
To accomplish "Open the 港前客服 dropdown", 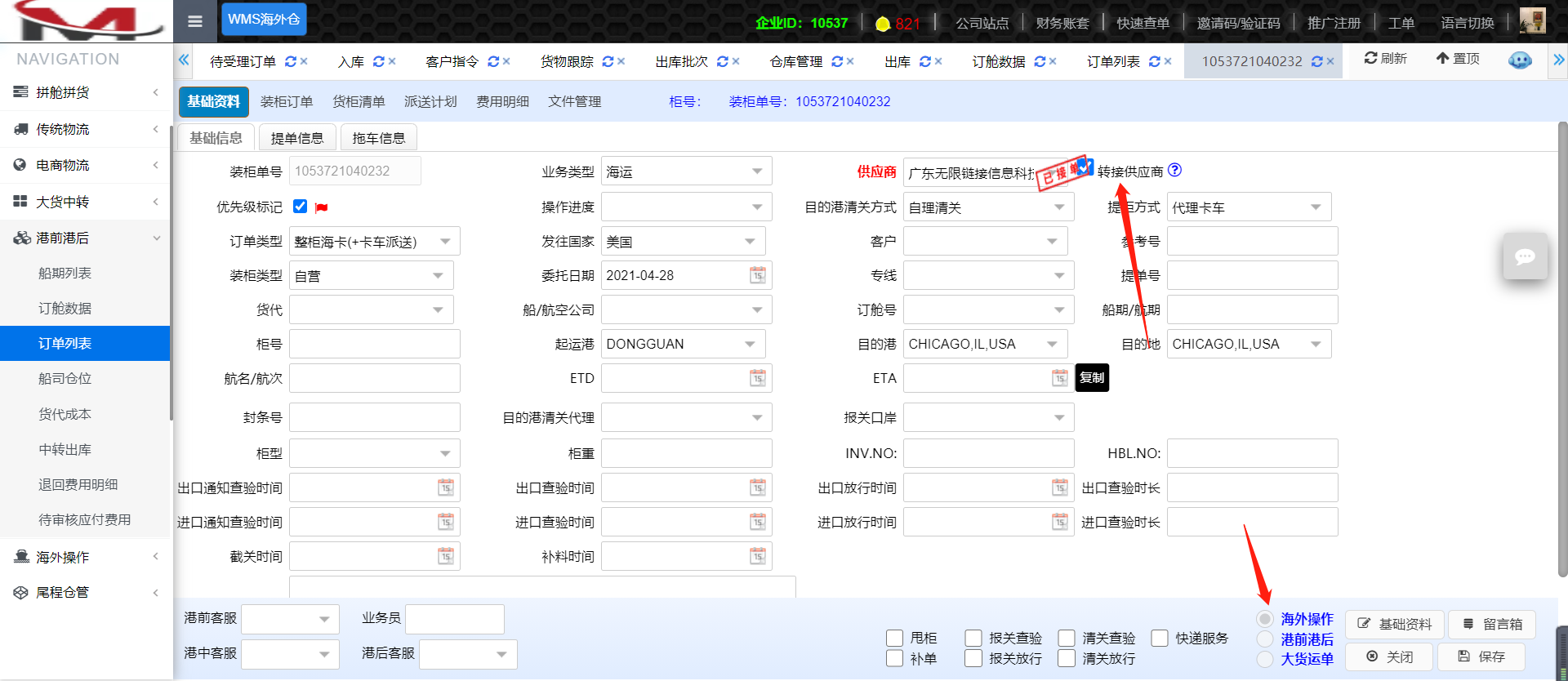I will coord(290,619).
